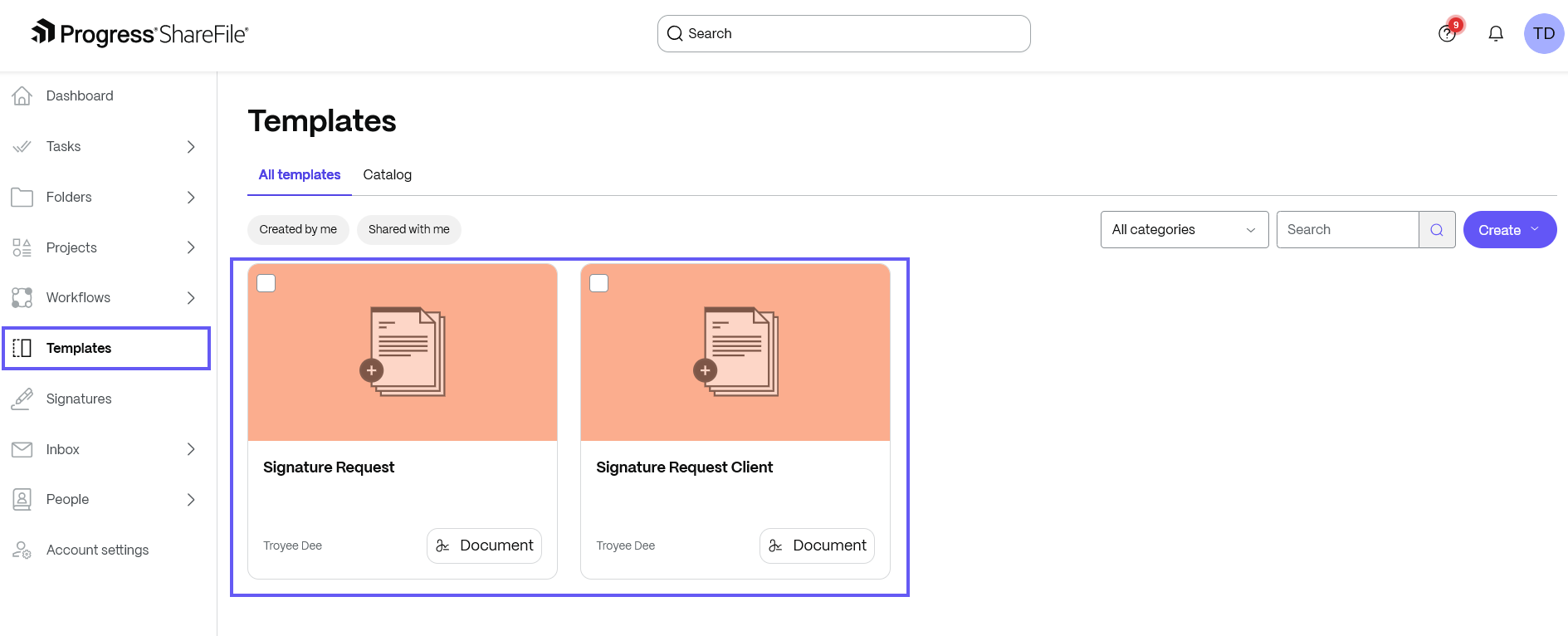1568x636 pixels.
Task: Filter by Created by me
Action: point(298,229)
